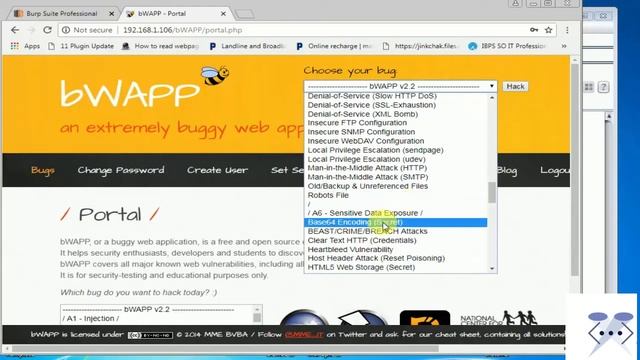Click the page vertical scrollbar

(575, 171)
